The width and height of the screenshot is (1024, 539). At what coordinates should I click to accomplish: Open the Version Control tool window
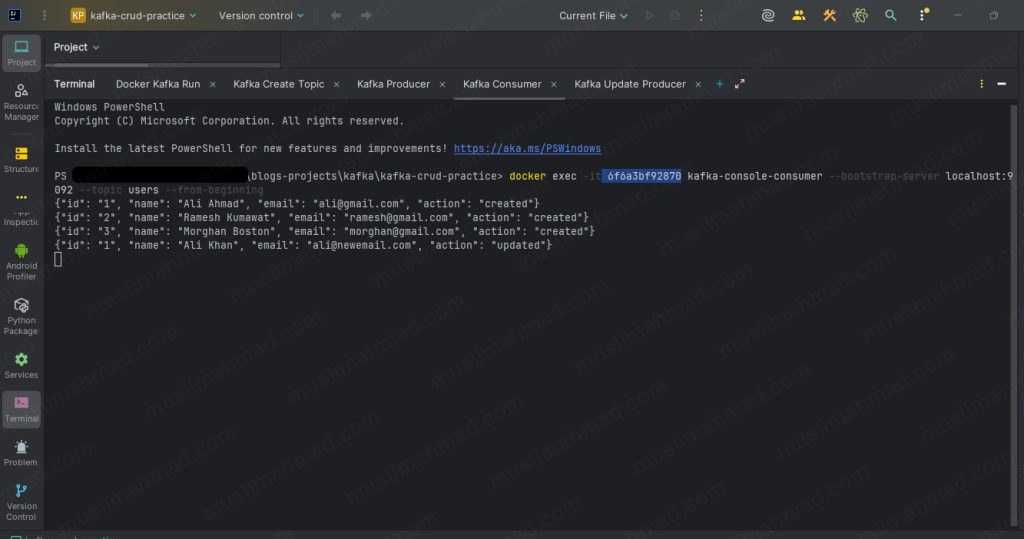pos(22,502)
